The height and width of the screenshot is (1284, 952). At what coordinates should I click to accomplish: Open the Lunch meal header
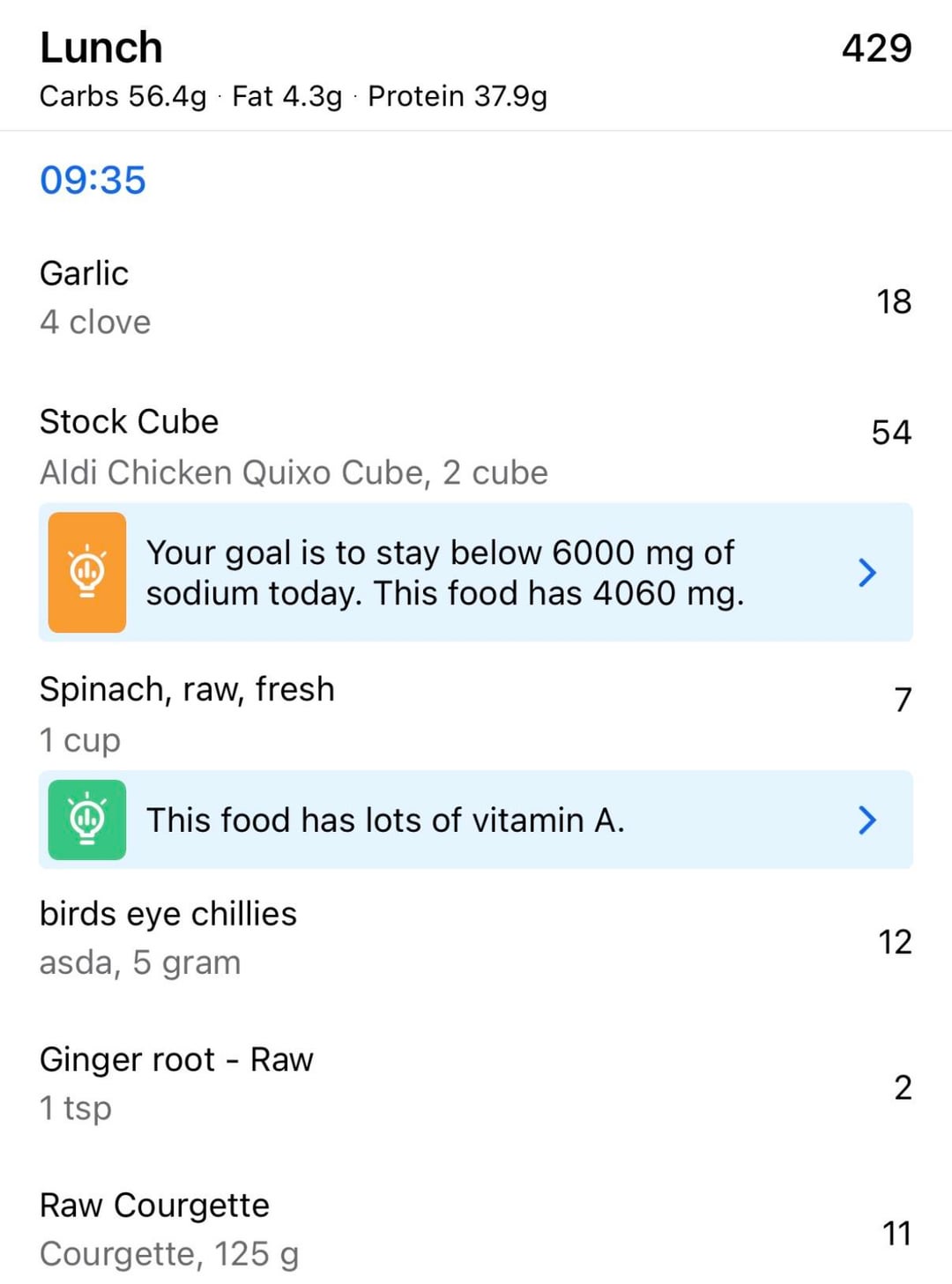[x=101, y=48]
